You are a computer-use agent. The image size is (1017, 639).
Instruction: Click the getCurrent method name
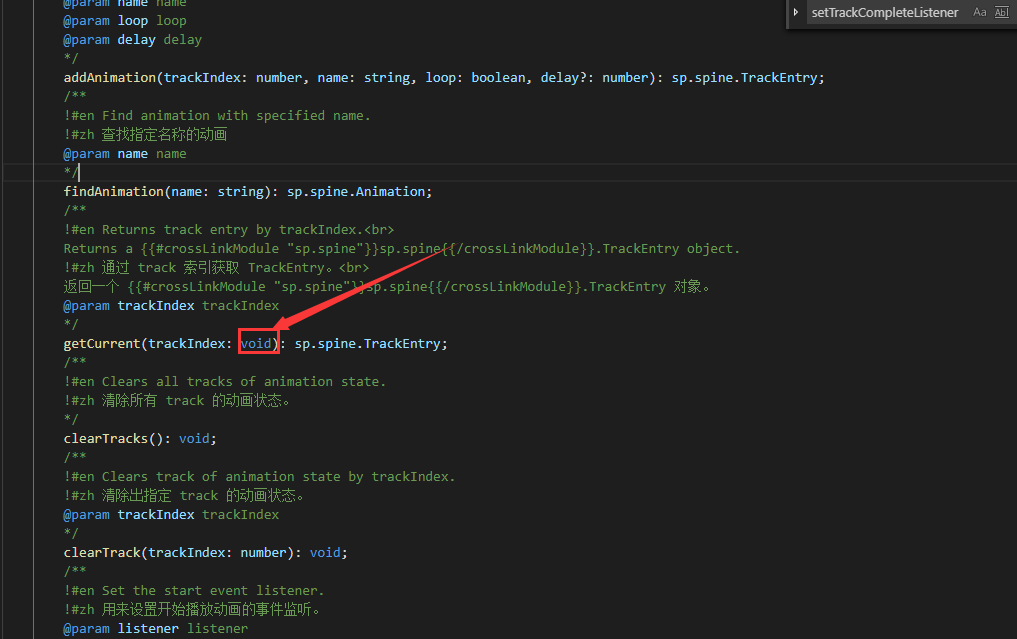tap(102, 343)
